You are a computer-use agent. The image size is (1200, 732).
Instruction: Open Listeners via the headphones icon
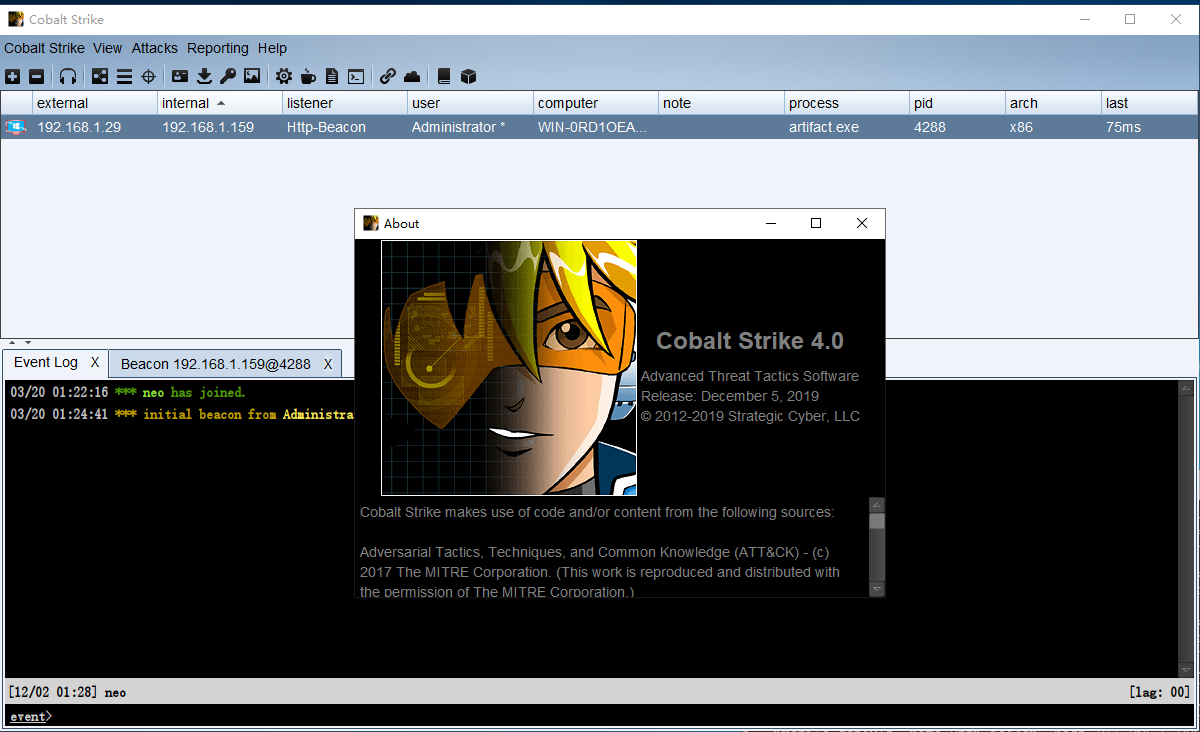click(x=68, y=76)
